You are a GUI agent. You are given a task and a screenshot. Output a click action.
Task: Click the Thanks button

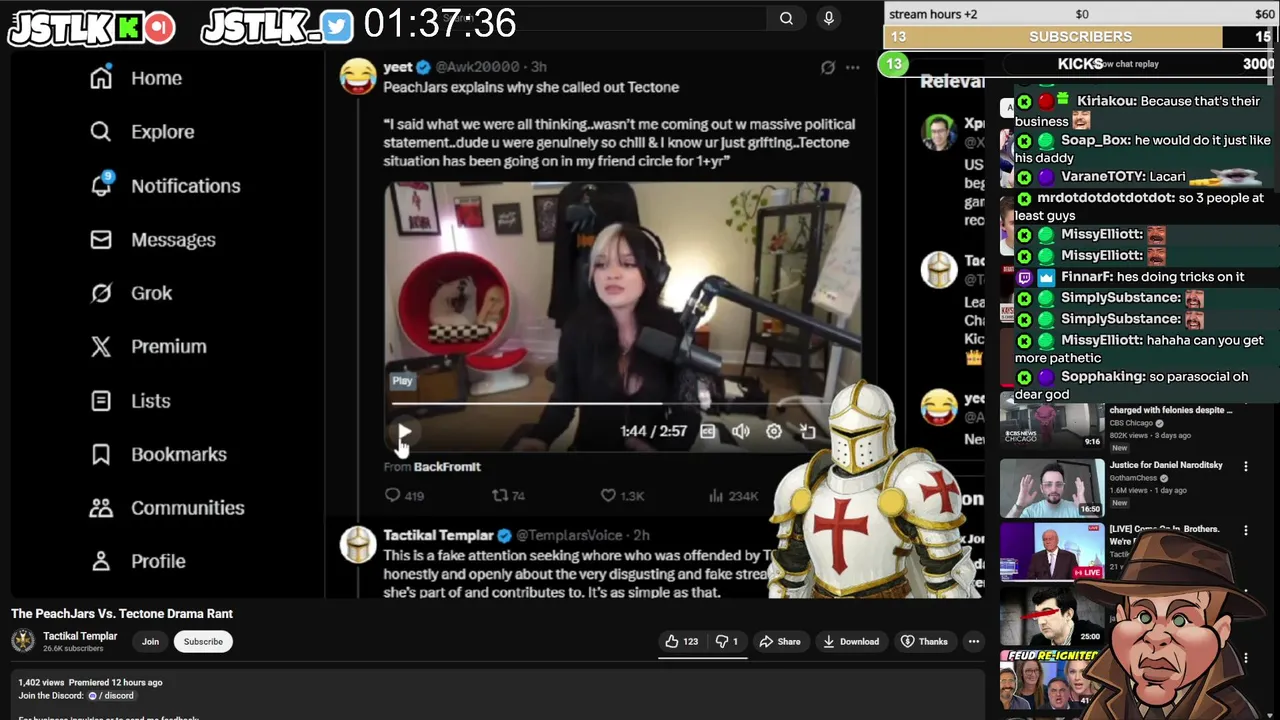[924, 641]
